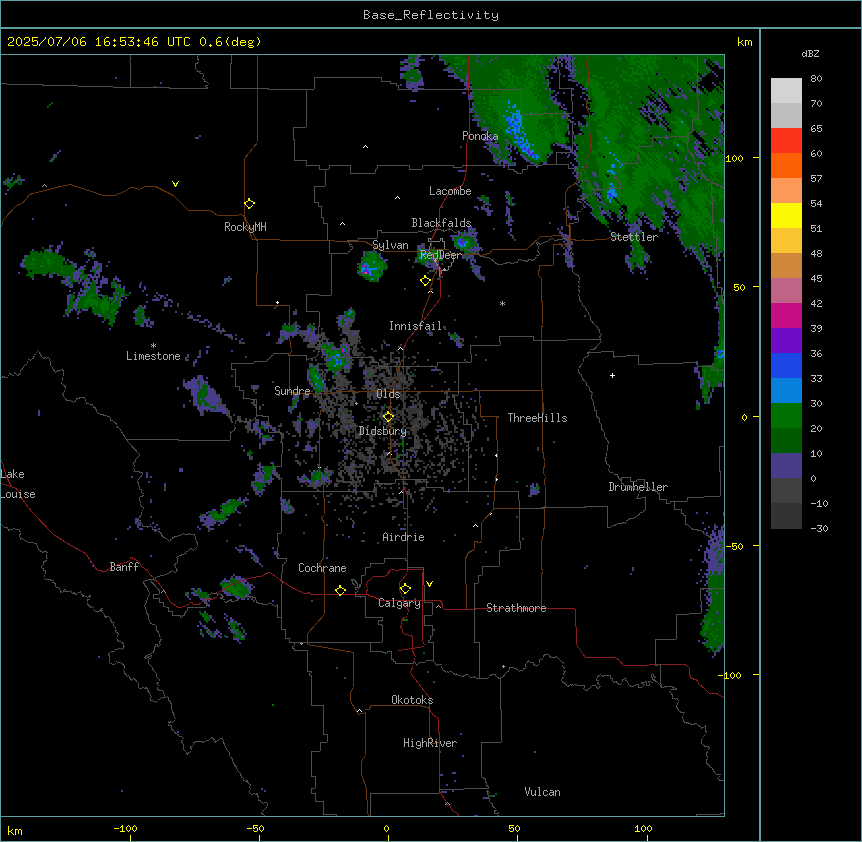
Task: Select the -50 tick on the vertical km axis
Action: click(734, 546)
